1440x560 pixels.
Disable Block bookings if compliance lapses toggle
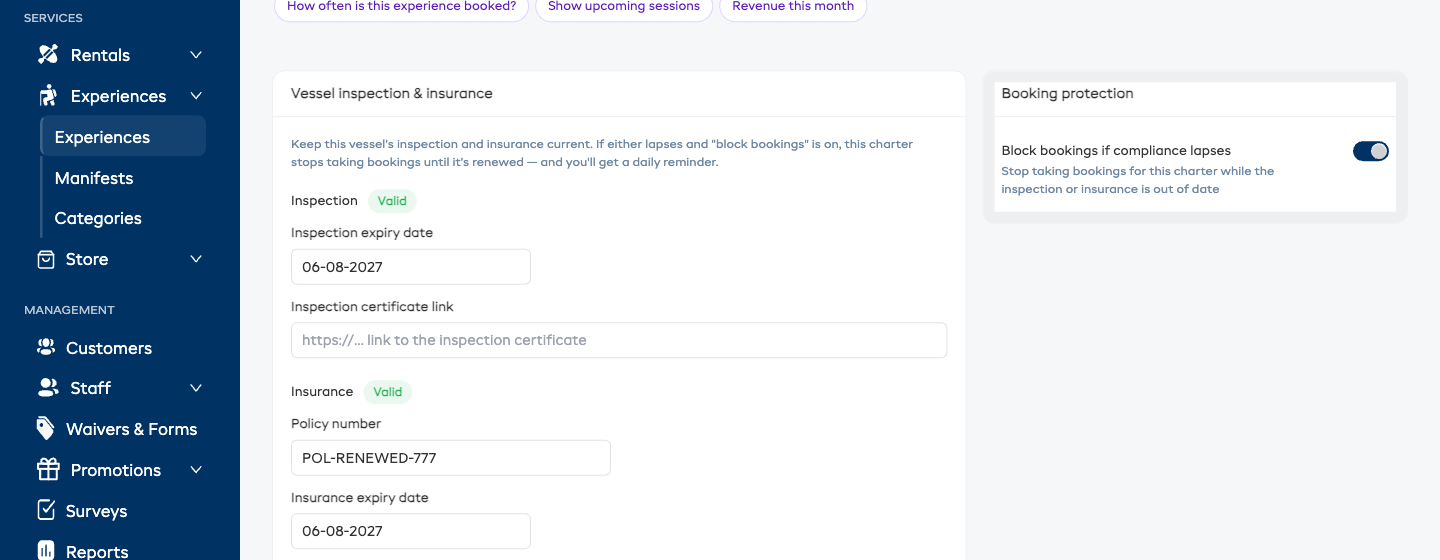pyautogui.click(x=1371, y=151)
